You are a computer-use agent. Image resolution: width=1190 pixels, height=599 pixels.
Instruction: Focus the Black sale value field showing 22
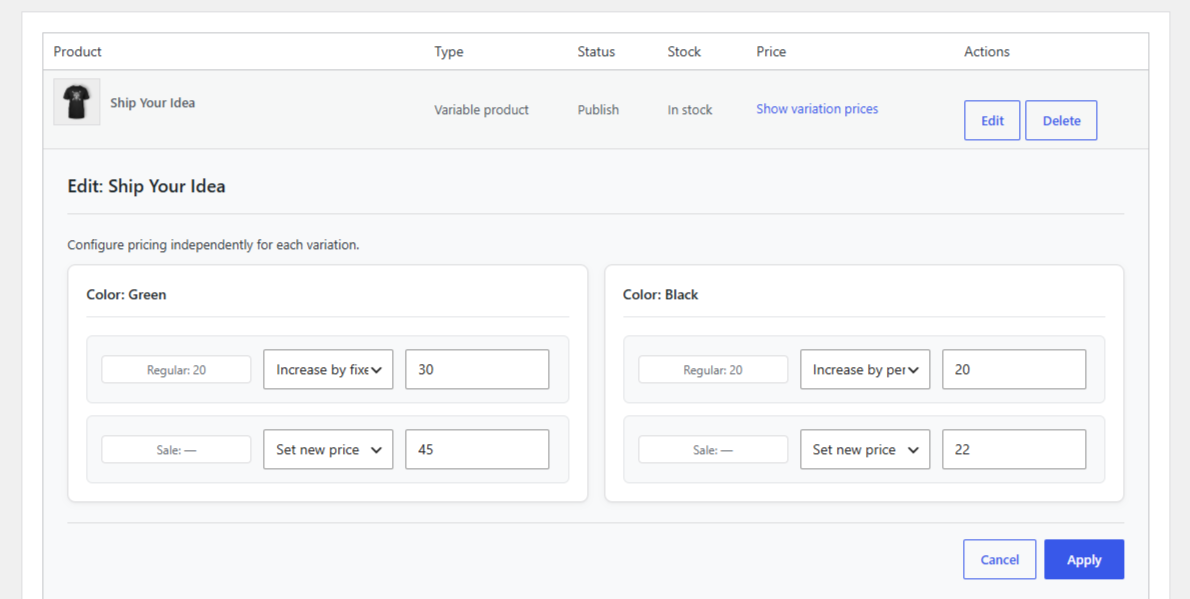point(1014,449)
